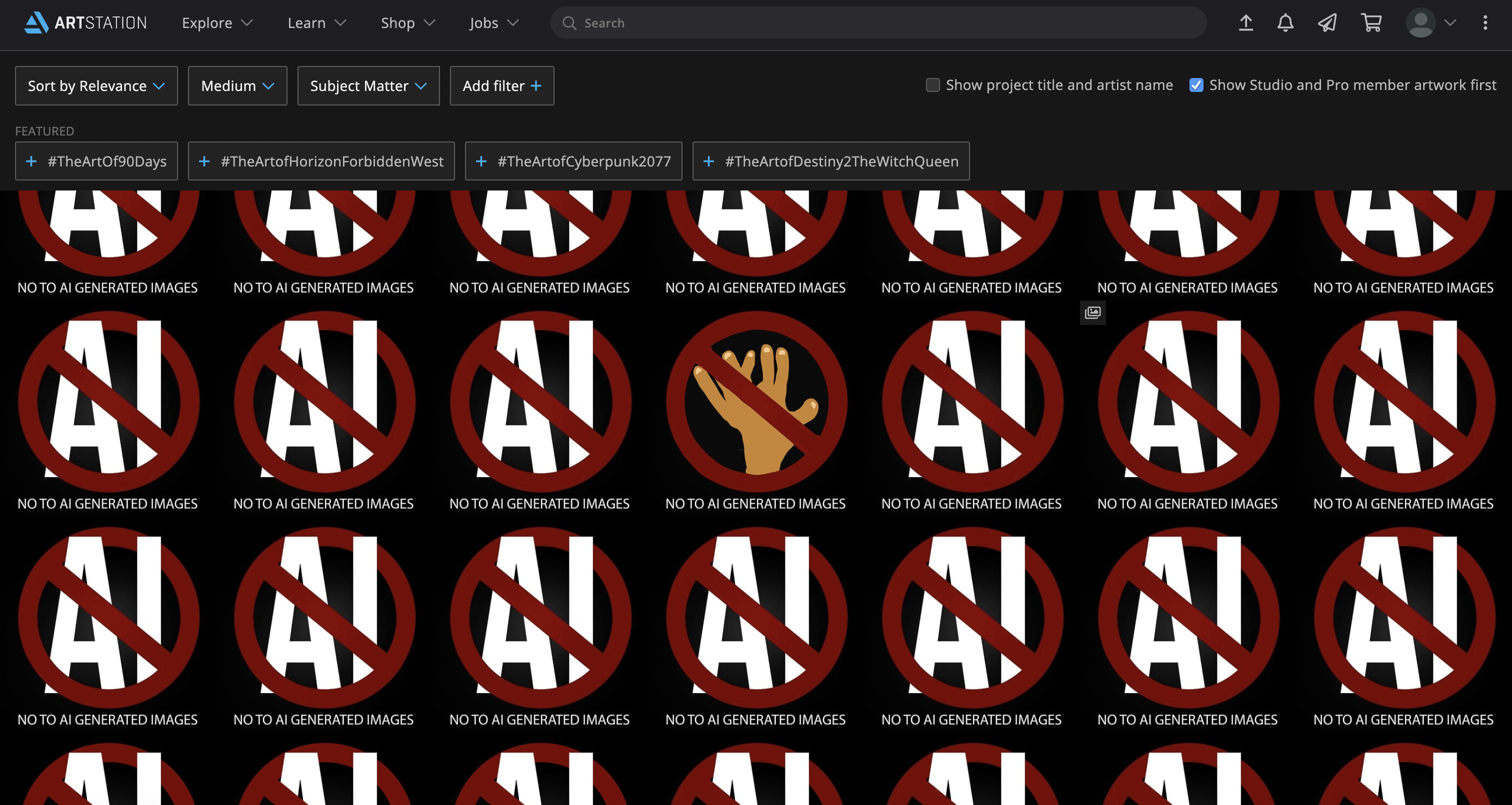Viewport: 1512px width, 805px height.
Task: Click the Add filter button
Action: click(x=501, y=85)
